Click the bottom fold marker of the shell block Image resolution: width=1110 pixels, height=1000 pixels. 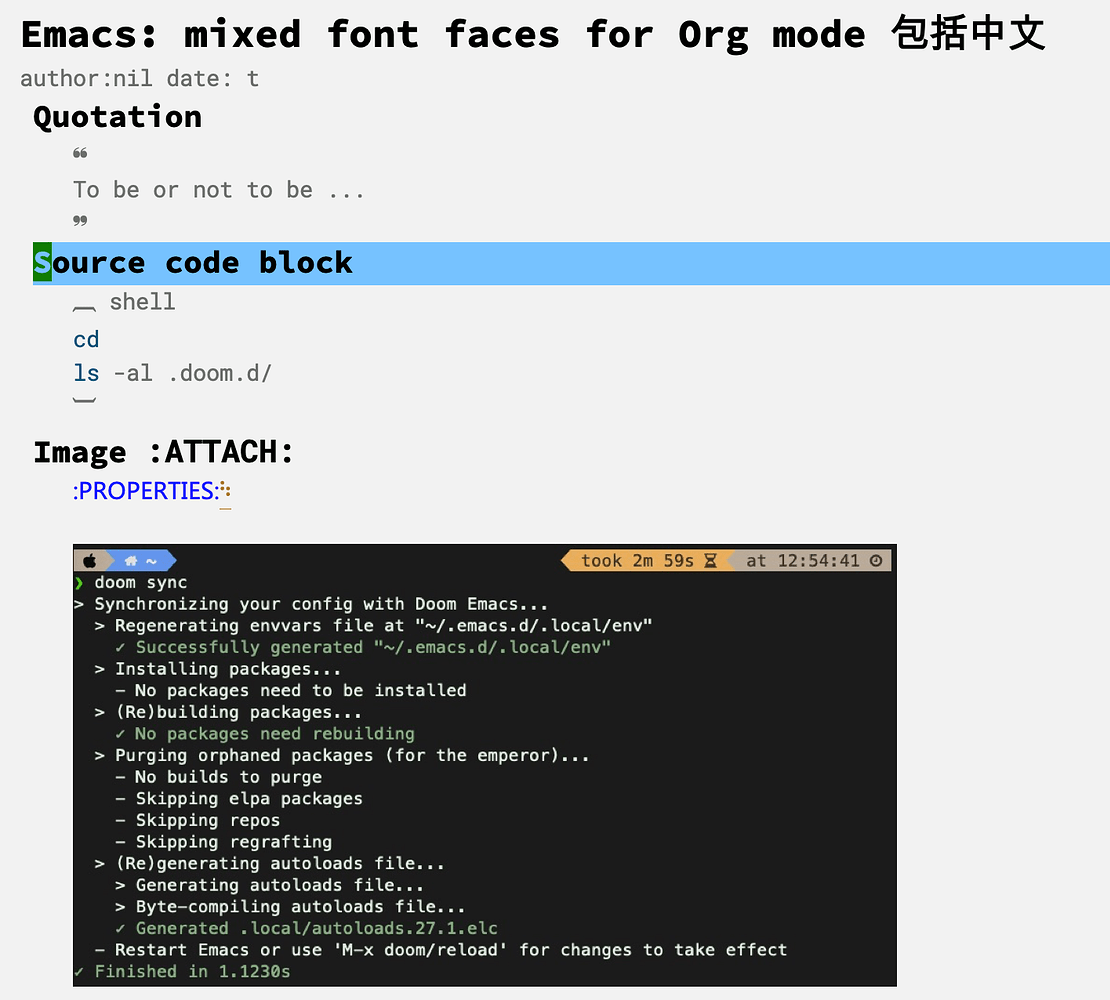click(84, 399)
